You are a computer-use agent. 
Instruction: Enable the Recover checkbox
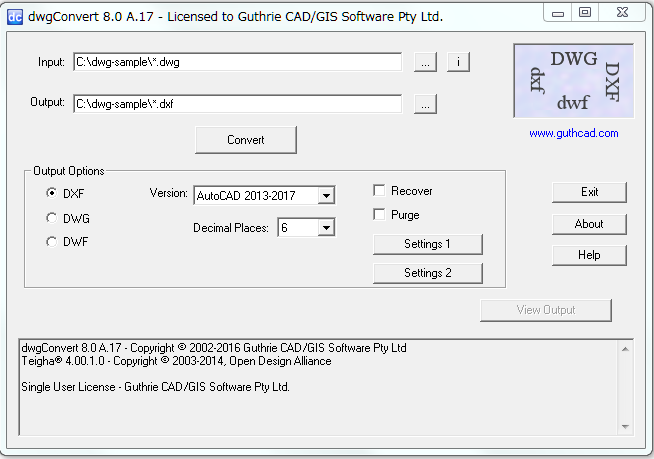coord(379,190)
